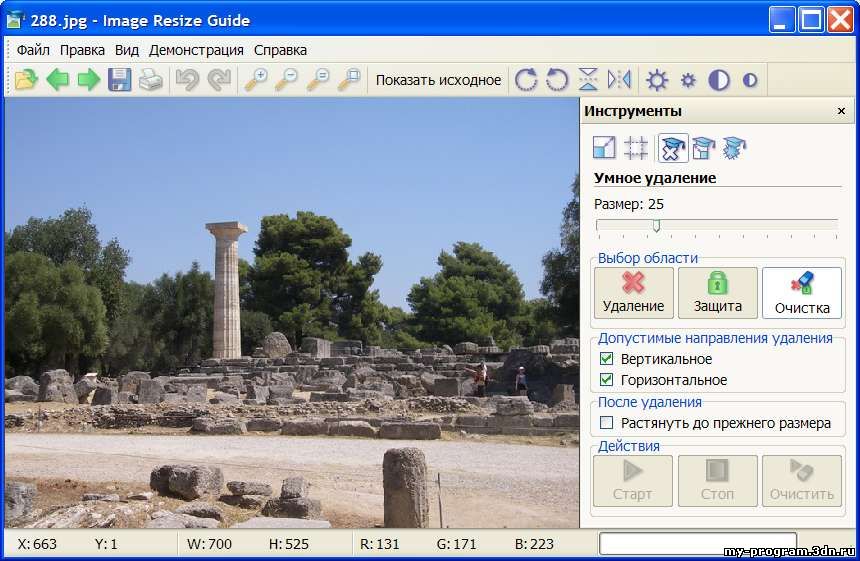Go to previous image with green left arrow

coord(57,80)
